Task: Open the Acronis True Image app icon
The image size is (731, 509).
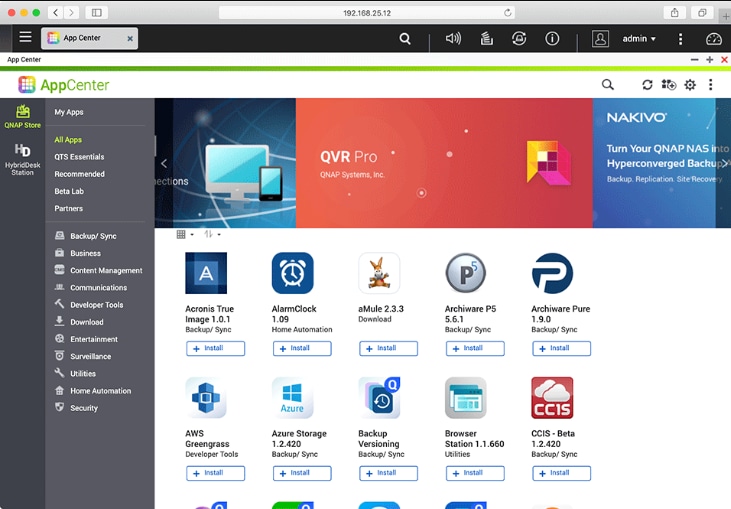Action: [206, 273]
